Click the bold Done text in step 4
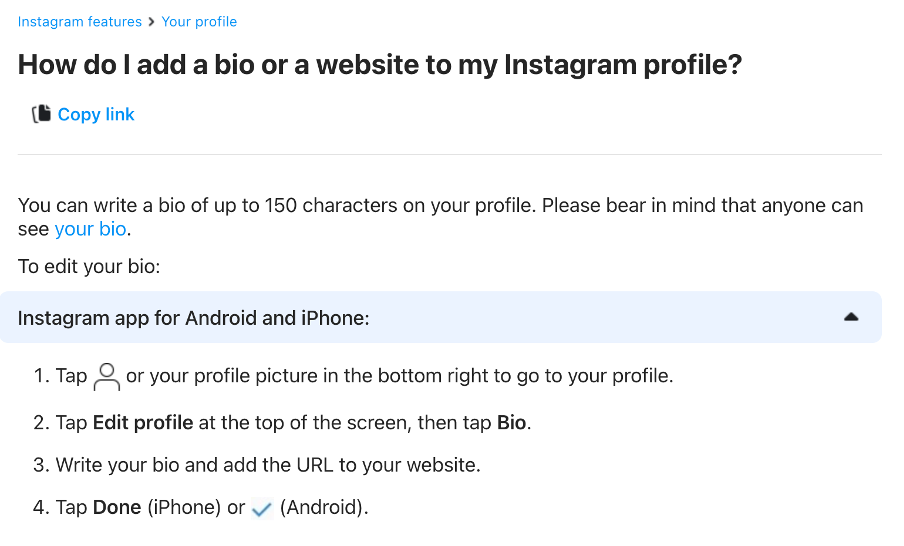The height and width of the screenshot is (546, 904). (117, 507)
